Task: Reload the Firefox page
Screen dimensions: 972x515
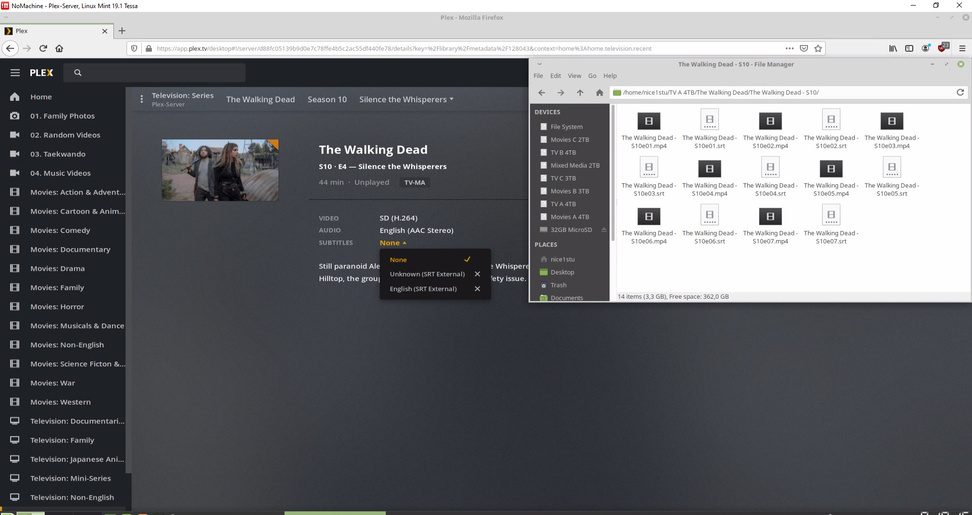Action: click(43, 48)
